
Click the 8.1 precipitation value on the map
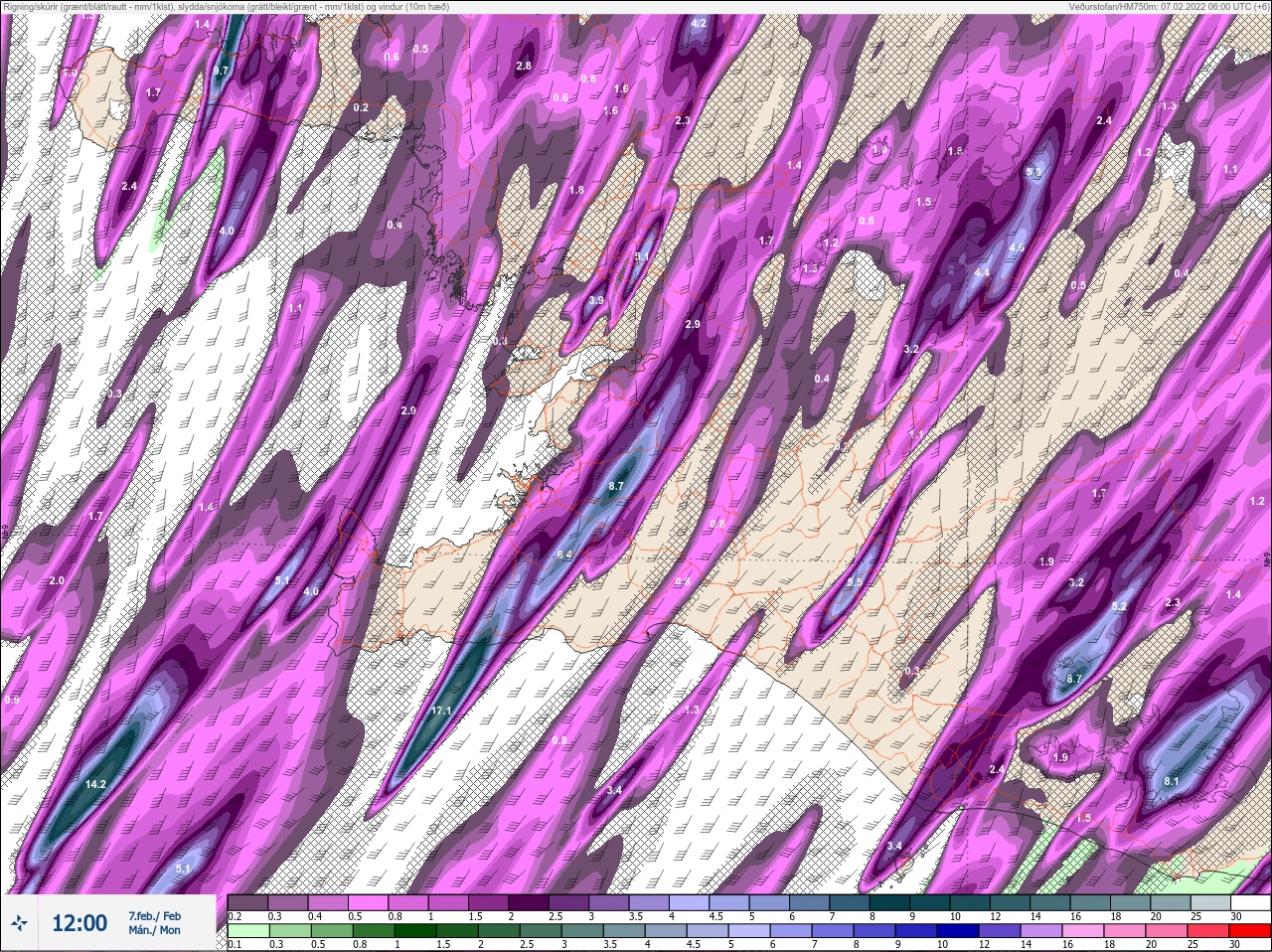point(1171,781)
